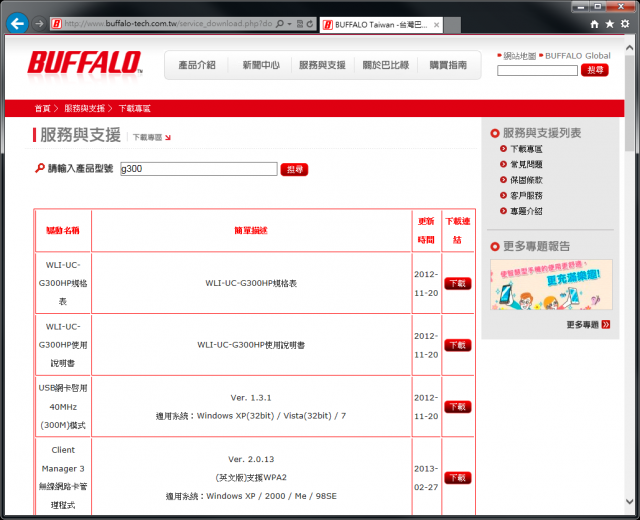Viewport: 640px width, 520px height.
Task: Click the 驅動名稱 column header
Action: [63, 231]
